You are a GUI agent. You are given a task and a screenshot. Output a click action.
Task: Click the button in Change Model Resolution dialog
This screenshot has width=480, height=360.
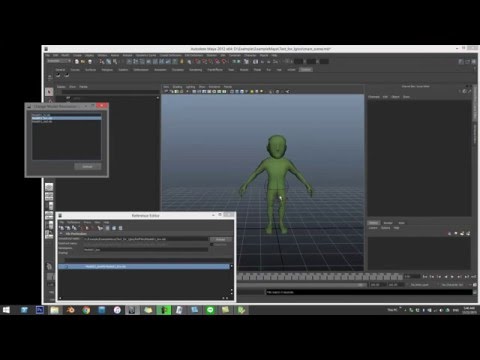pos(88,166)
